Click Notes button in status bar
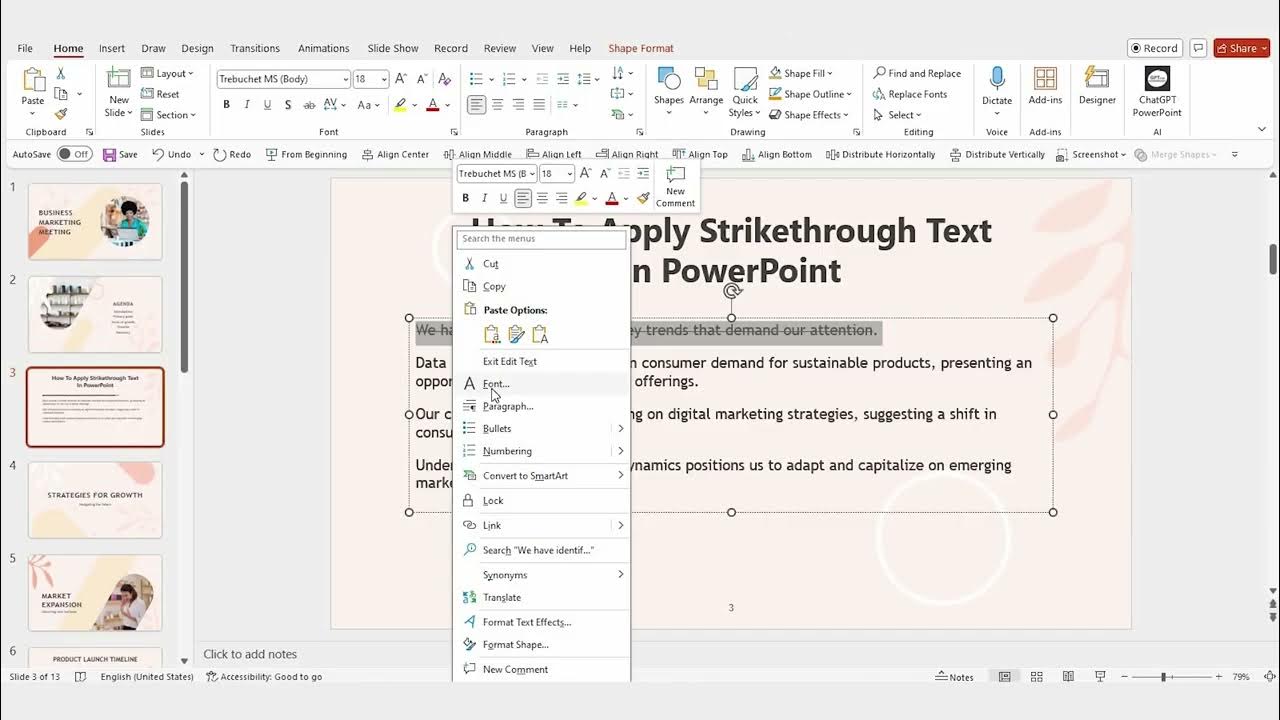 pyautogui.click(x=955, y=677)
